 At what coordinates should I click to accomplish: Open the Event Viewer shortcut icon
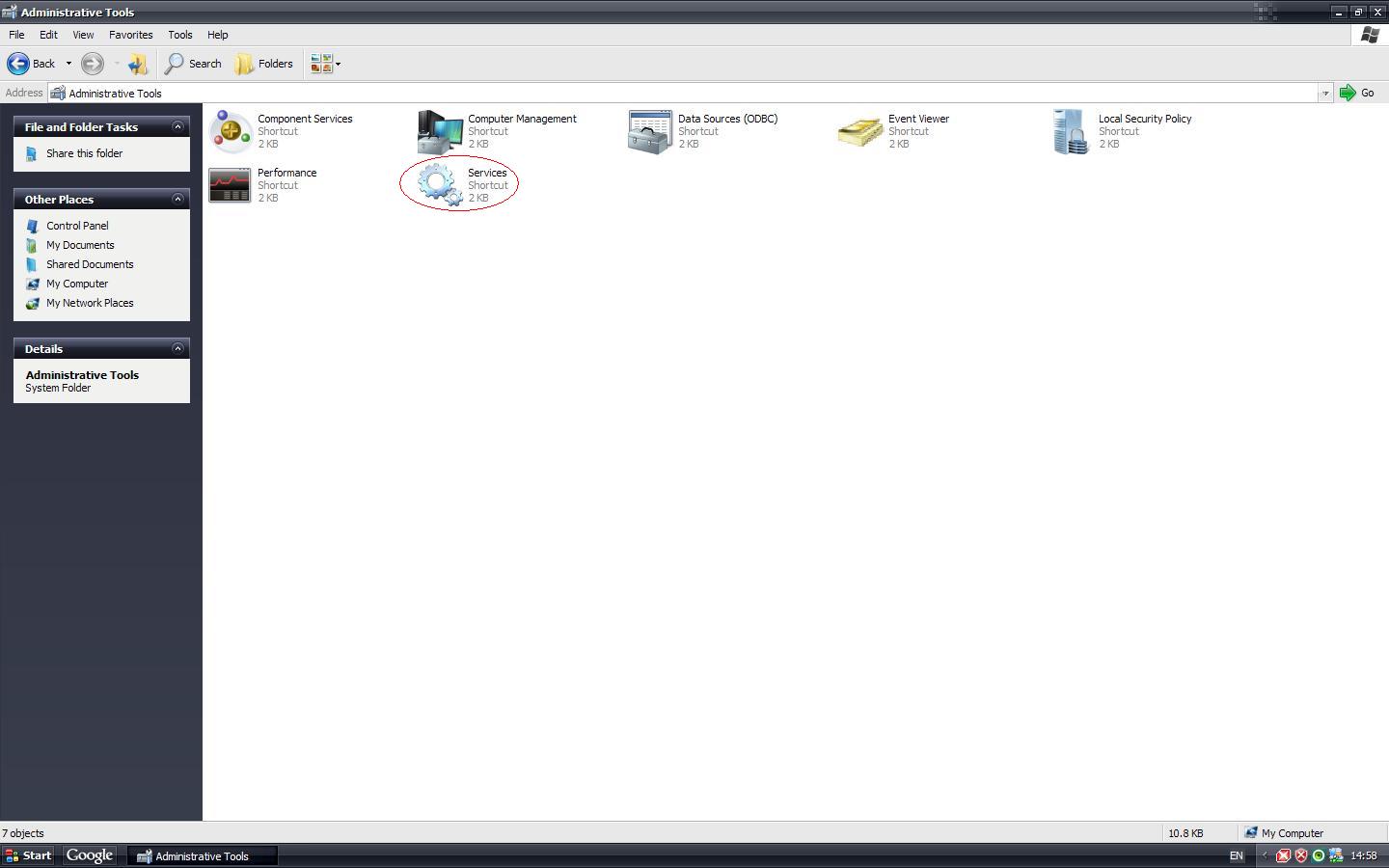[x=859, y=131]
